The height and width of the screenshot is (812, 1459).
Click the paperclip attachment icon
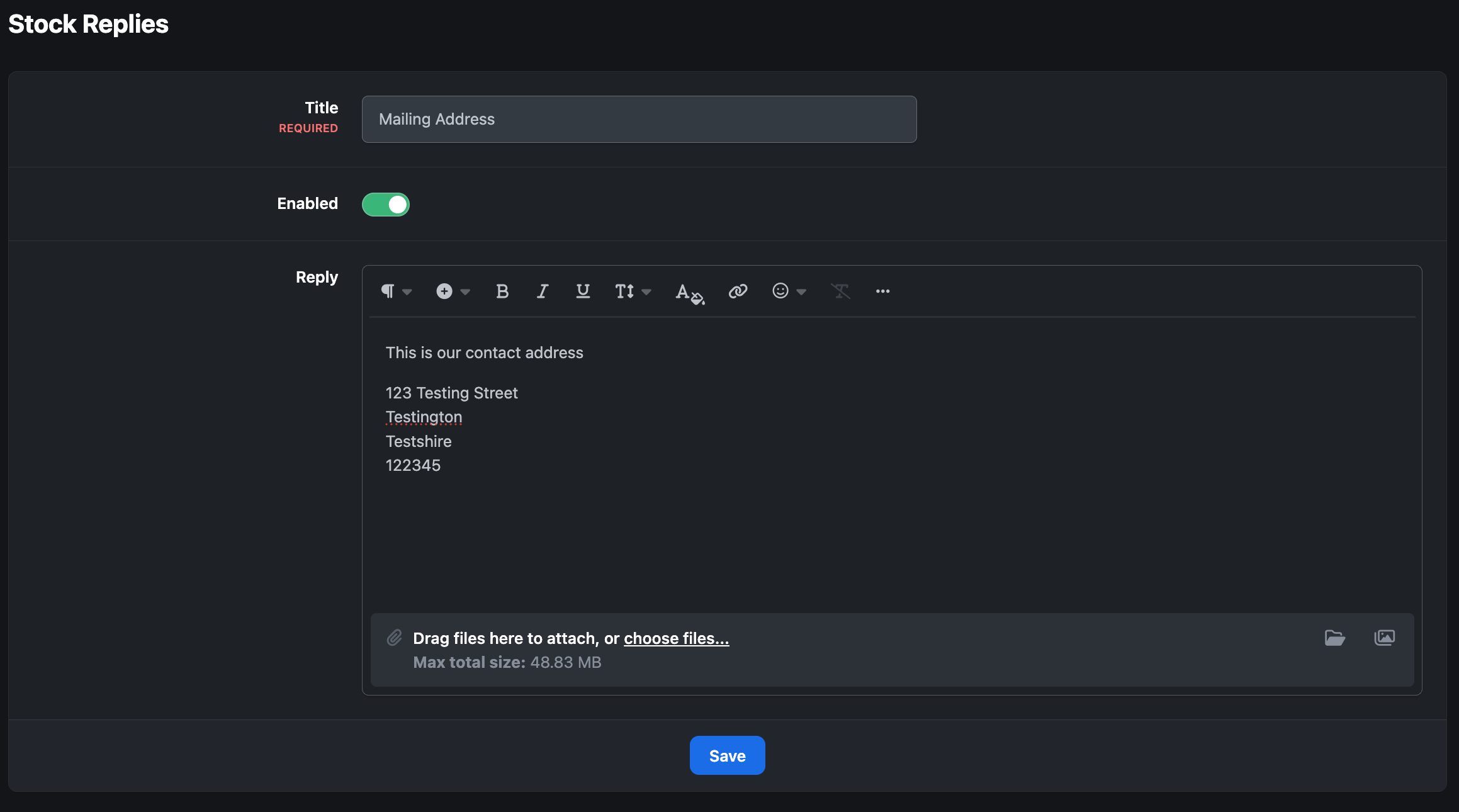[x=395, y=638]
